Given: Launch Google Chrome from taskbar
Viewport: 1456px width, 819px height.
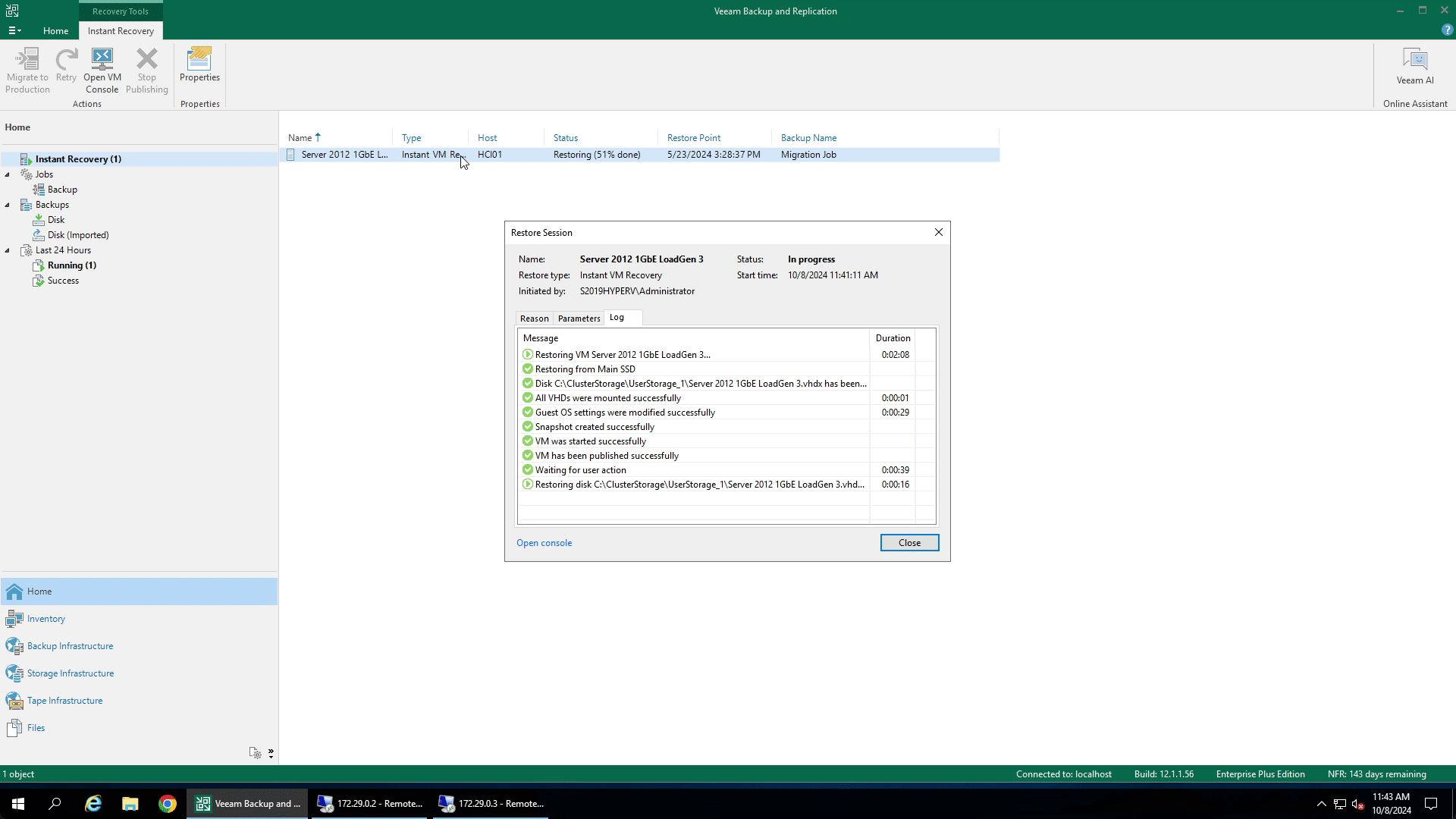Looking at the screenshot, I should tap(167, 804).
